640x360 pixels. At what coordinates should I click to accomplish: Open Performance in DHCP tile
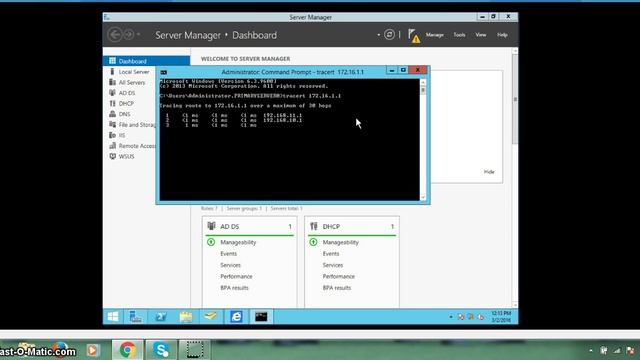[338, 277]
